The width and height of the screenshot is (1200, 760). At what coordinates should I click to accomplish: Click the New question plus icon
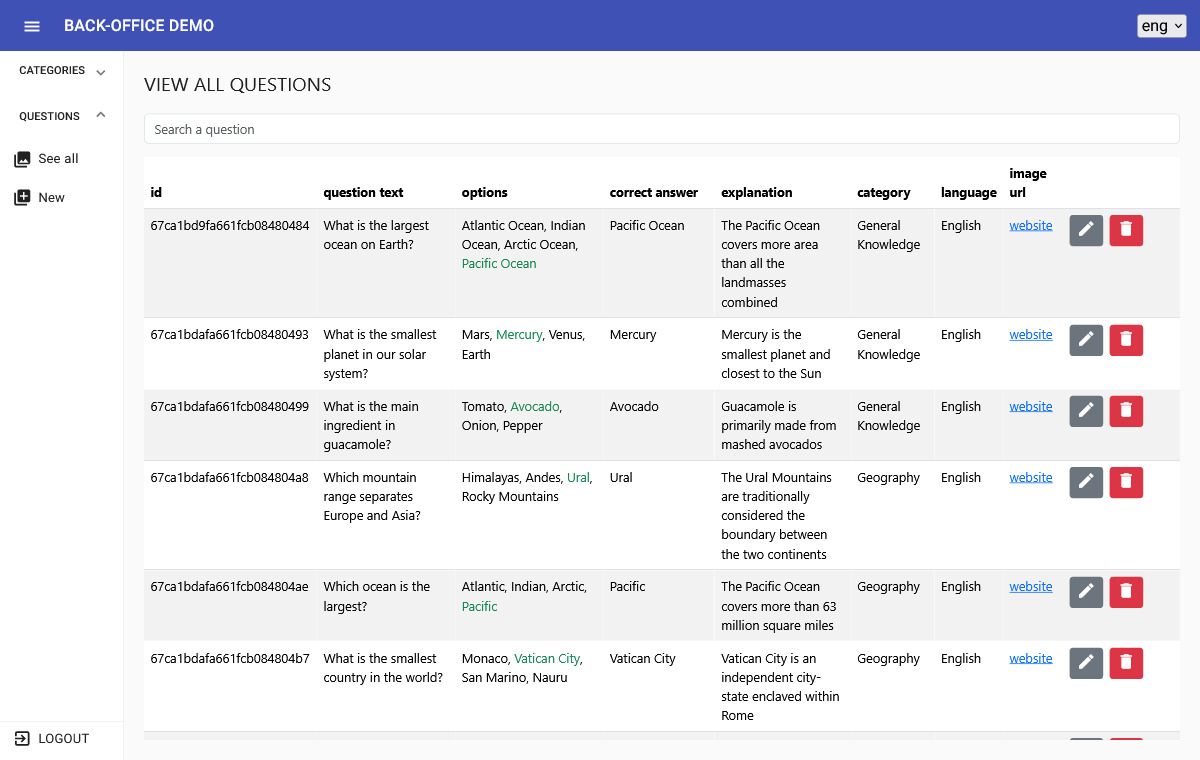(22, 198)
